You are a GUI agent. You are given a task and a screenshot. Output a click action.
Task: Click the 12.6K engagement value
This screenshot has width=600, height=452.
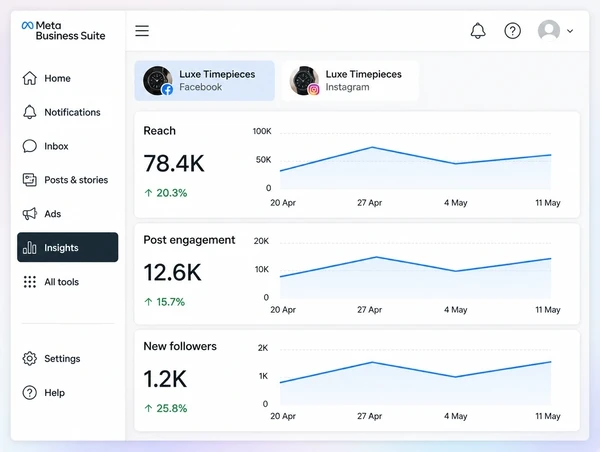pyautogui.click(x=173, y=273)
